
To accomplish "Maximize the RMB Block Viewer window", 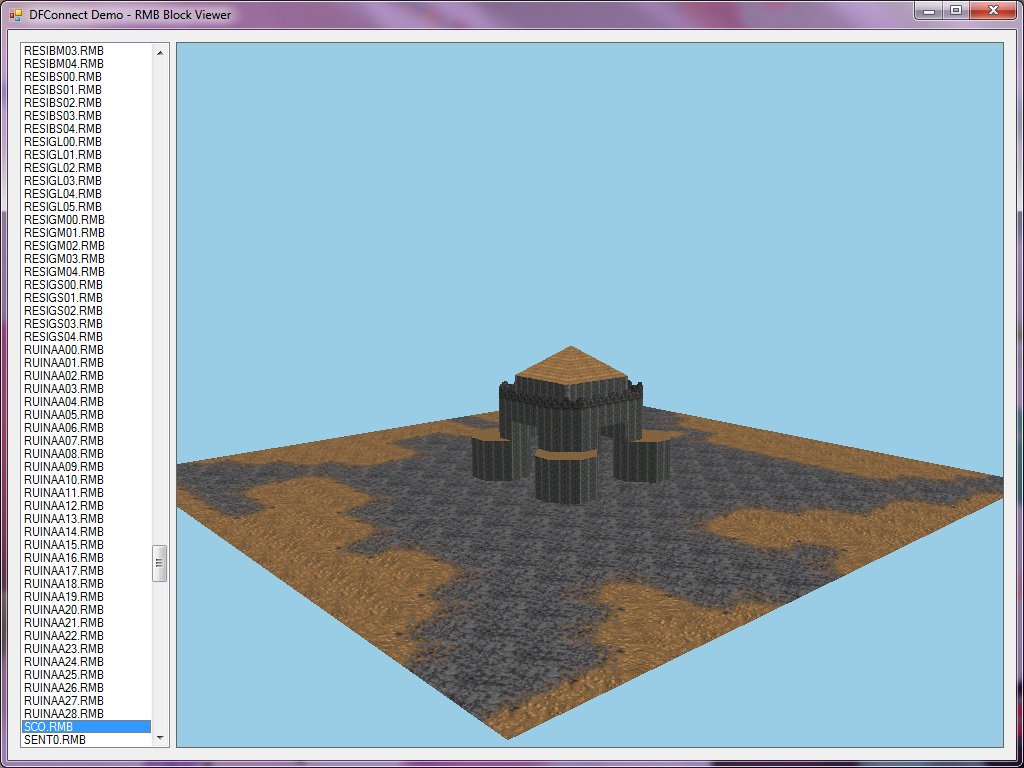I will [956, 10].
